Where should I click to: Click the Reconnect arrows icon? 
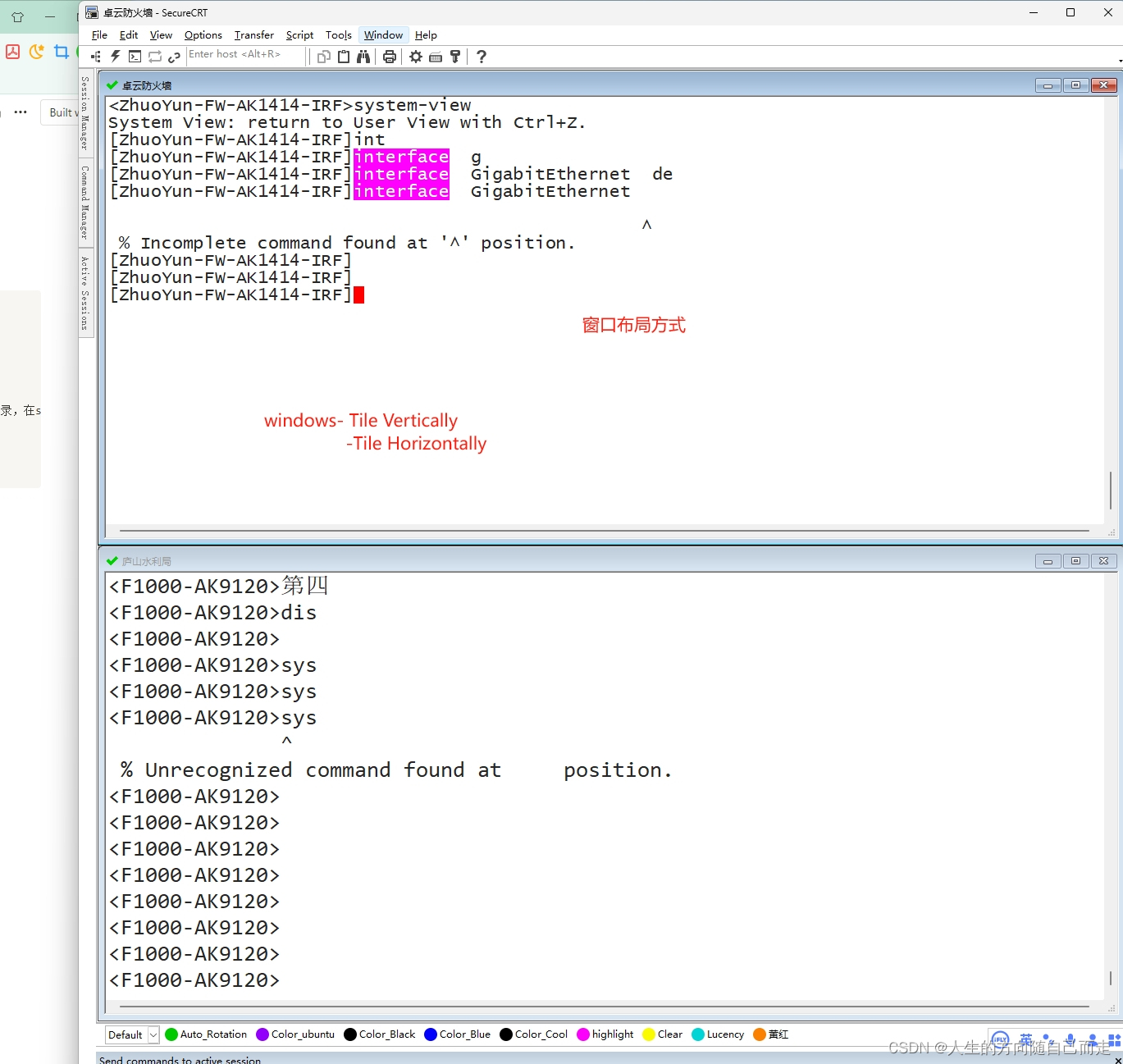(155, 57)
